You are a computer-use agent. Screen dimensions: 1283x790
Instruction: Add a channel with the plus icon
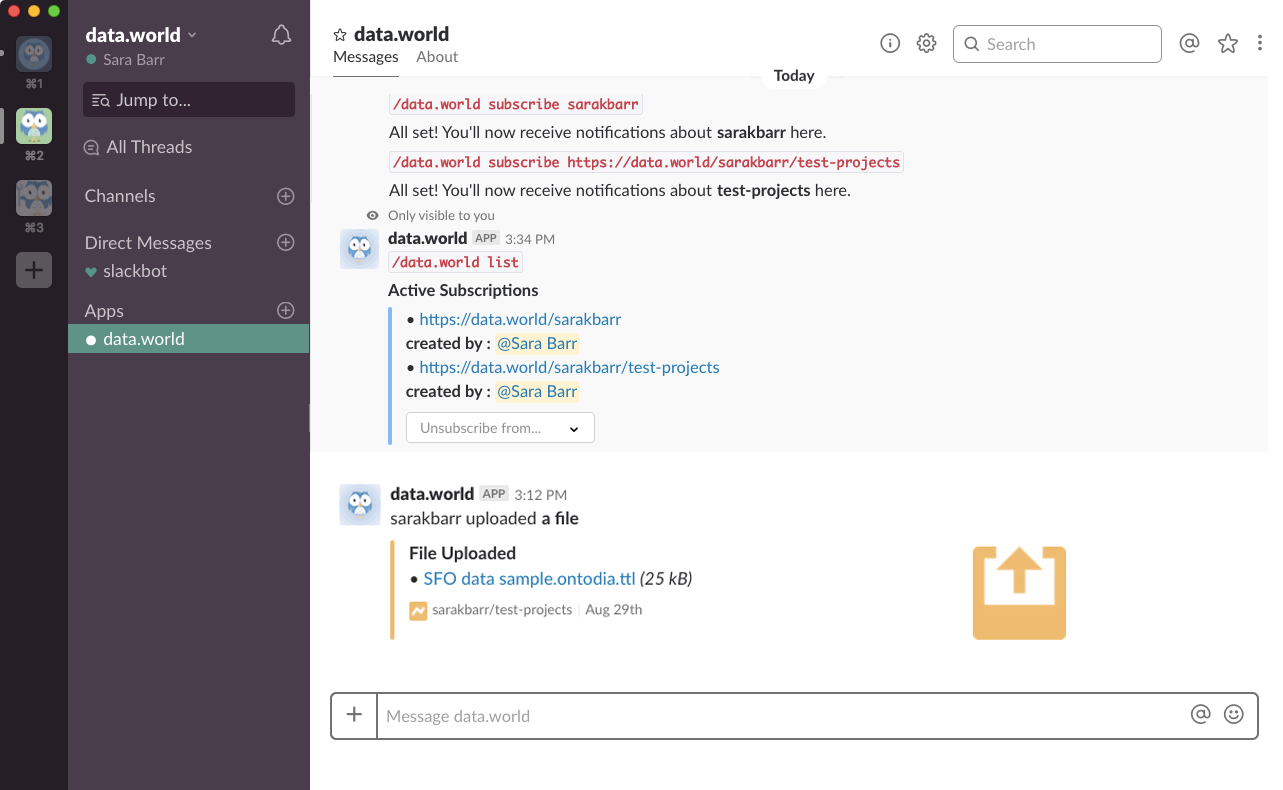click(x=286, y=196)
